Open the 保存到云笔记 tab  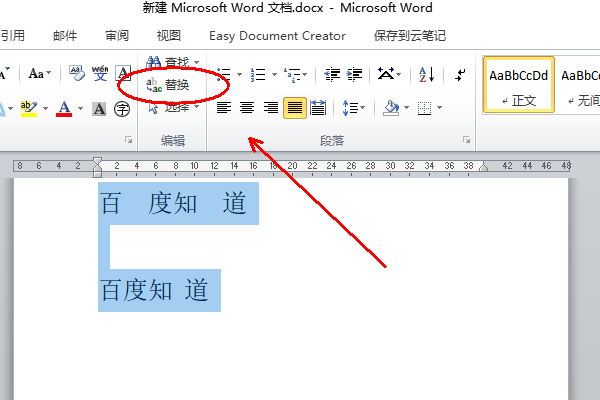(x=410, y=36)
